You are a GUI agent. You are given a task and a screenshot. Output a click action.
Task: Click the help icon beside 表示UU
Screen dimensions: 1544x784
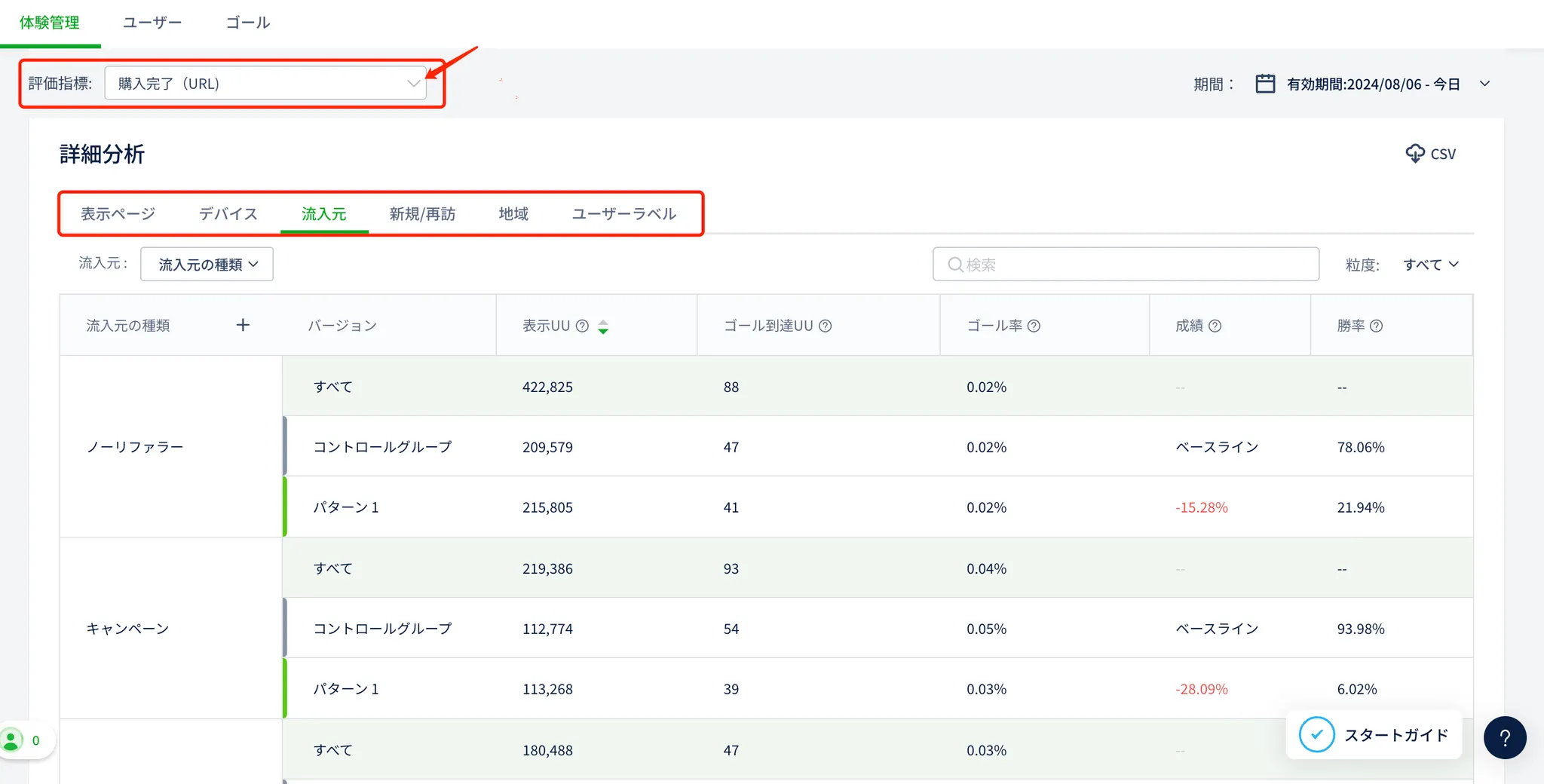click(582, 326)
